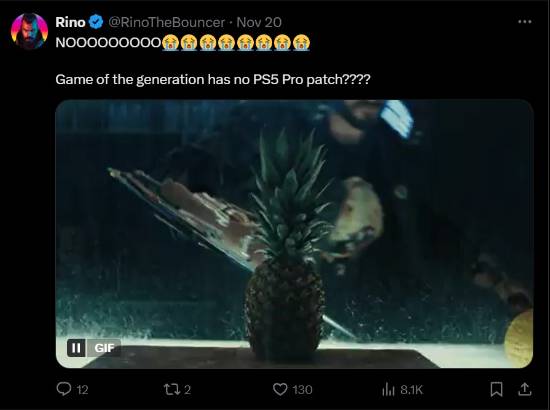This screenshot has width=550, height=410.
Task: Click the blue verified checkmark badge
Action: point(96,22)
